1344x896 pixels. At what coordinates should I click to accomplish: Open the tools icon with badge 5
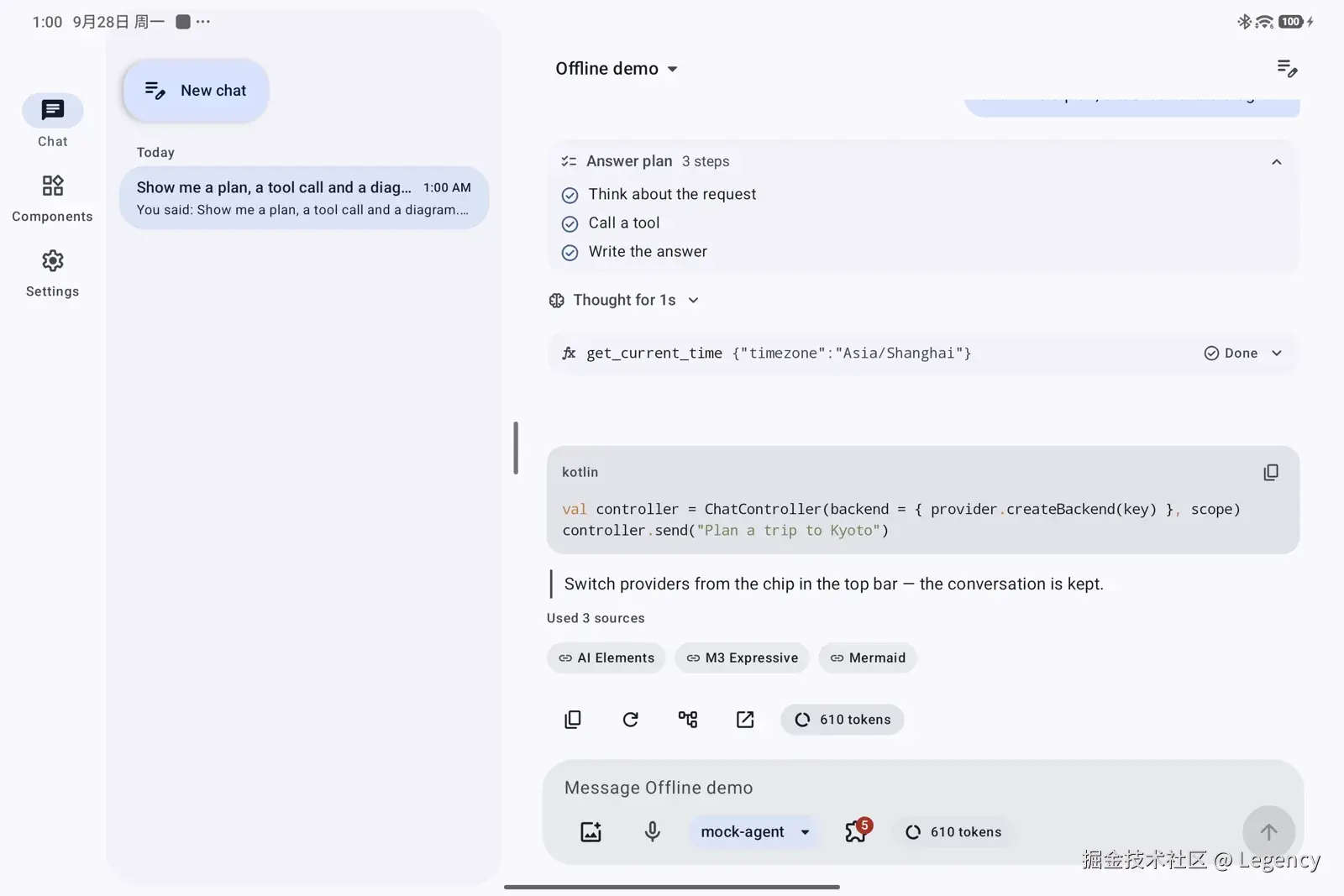click(857, 831)
